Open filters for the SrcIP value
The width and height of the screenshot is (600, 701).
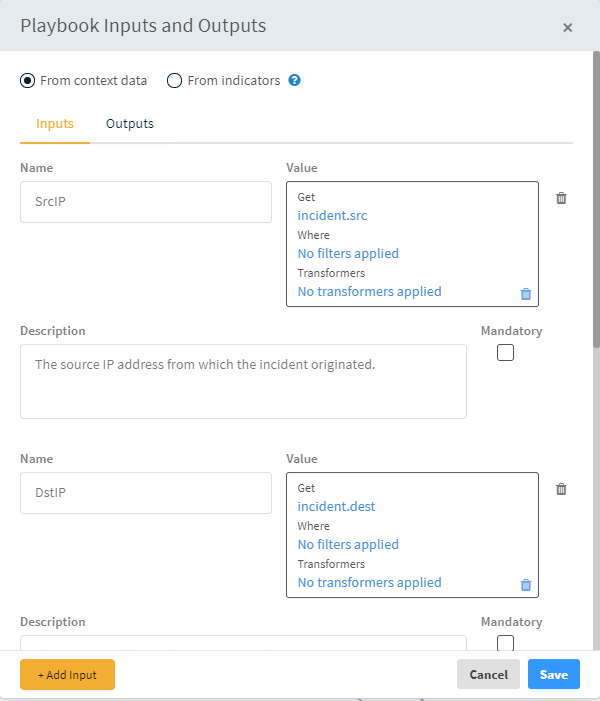[x=348, y=253]
